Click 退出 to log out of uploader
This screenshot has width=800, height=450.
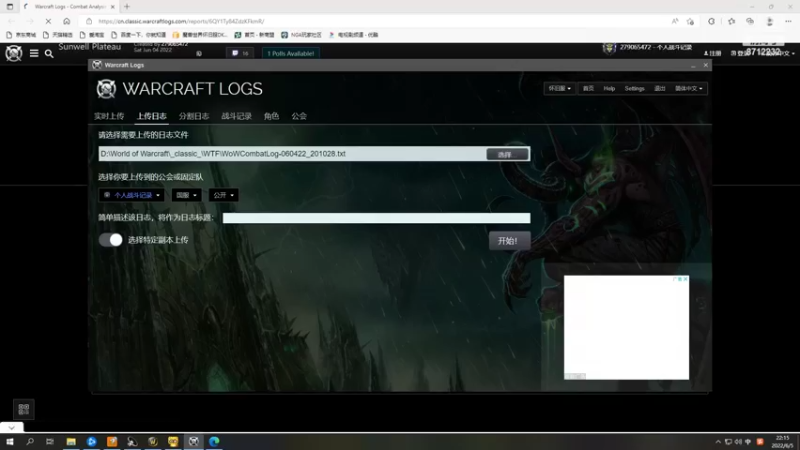tap(660, 88)
